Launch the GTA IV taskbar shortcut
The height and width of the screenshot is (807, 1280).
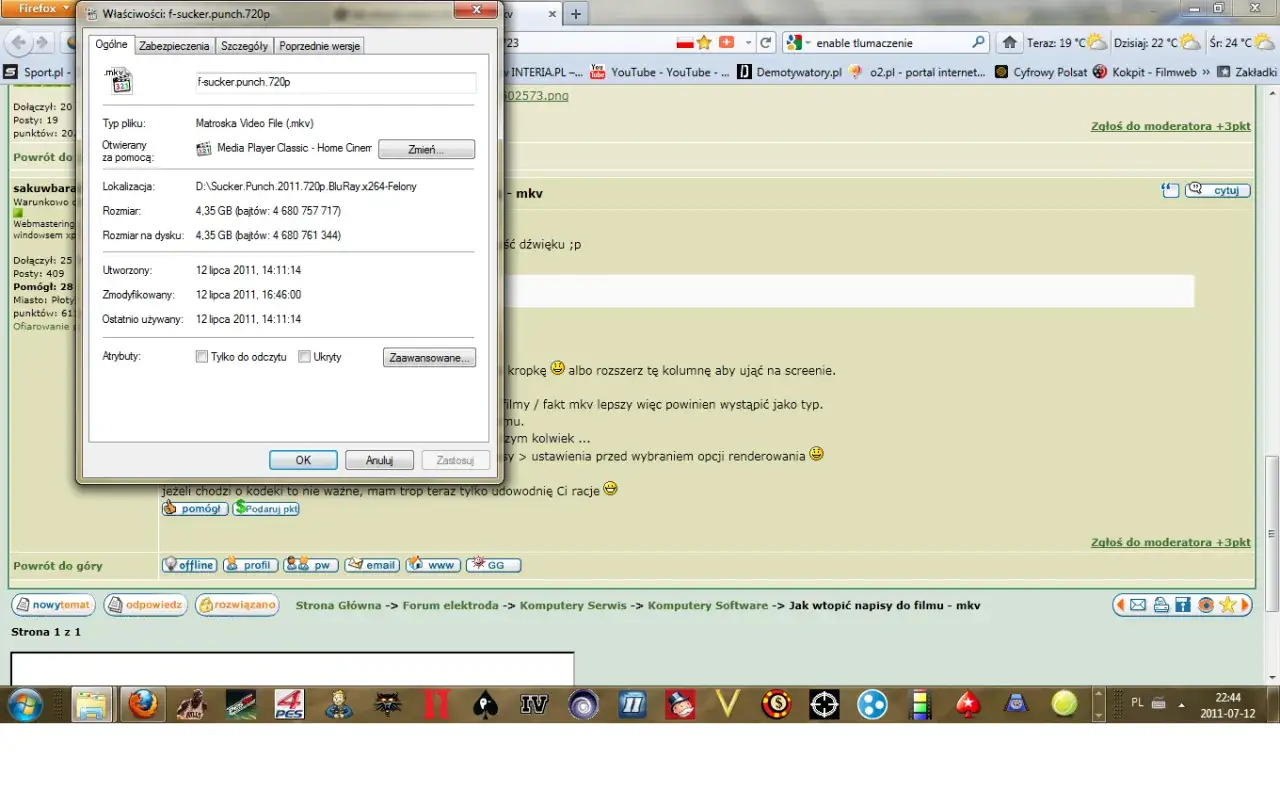coord(534,705)
